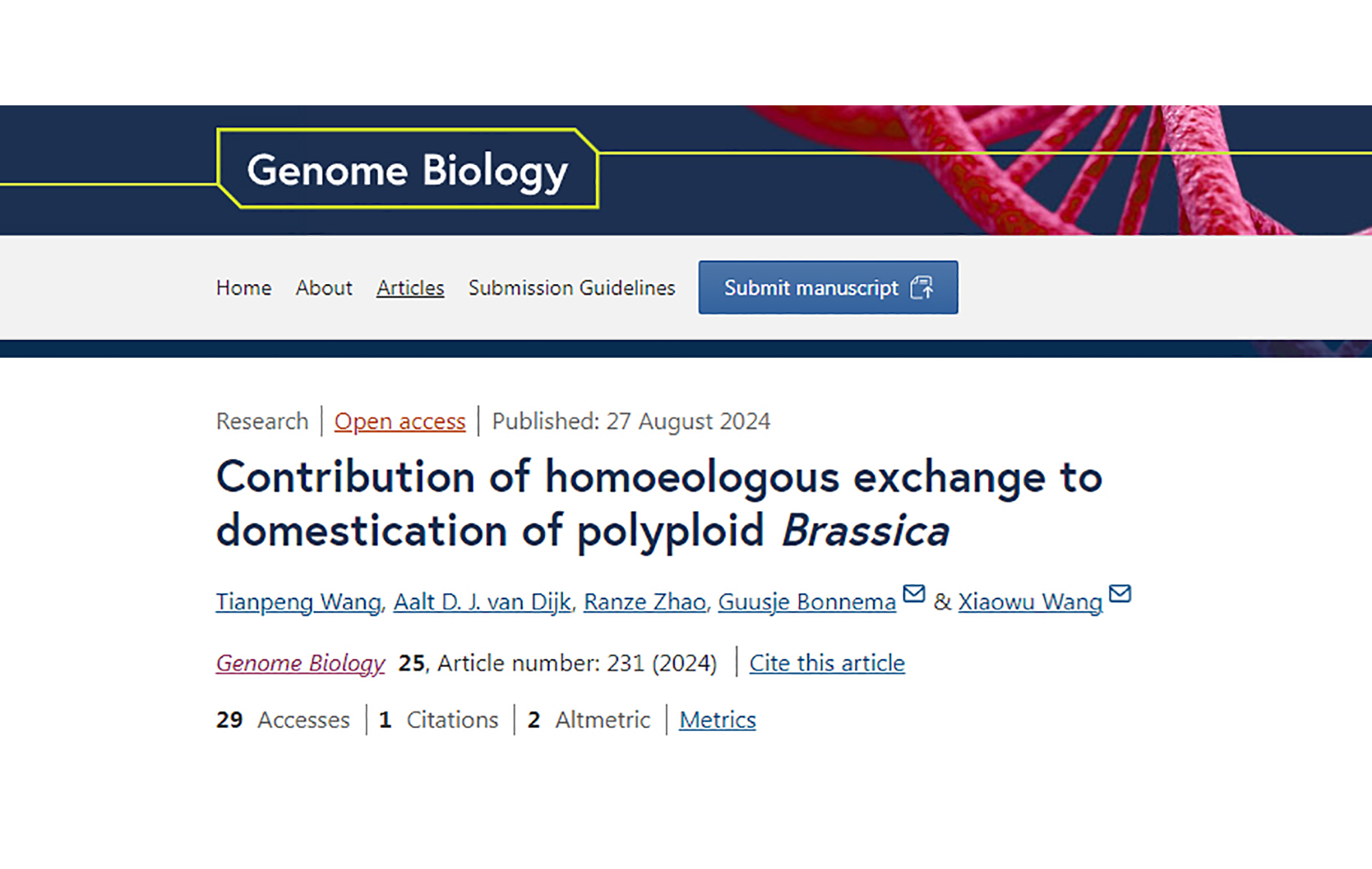Open the Articles section

[x=410, y=287]
